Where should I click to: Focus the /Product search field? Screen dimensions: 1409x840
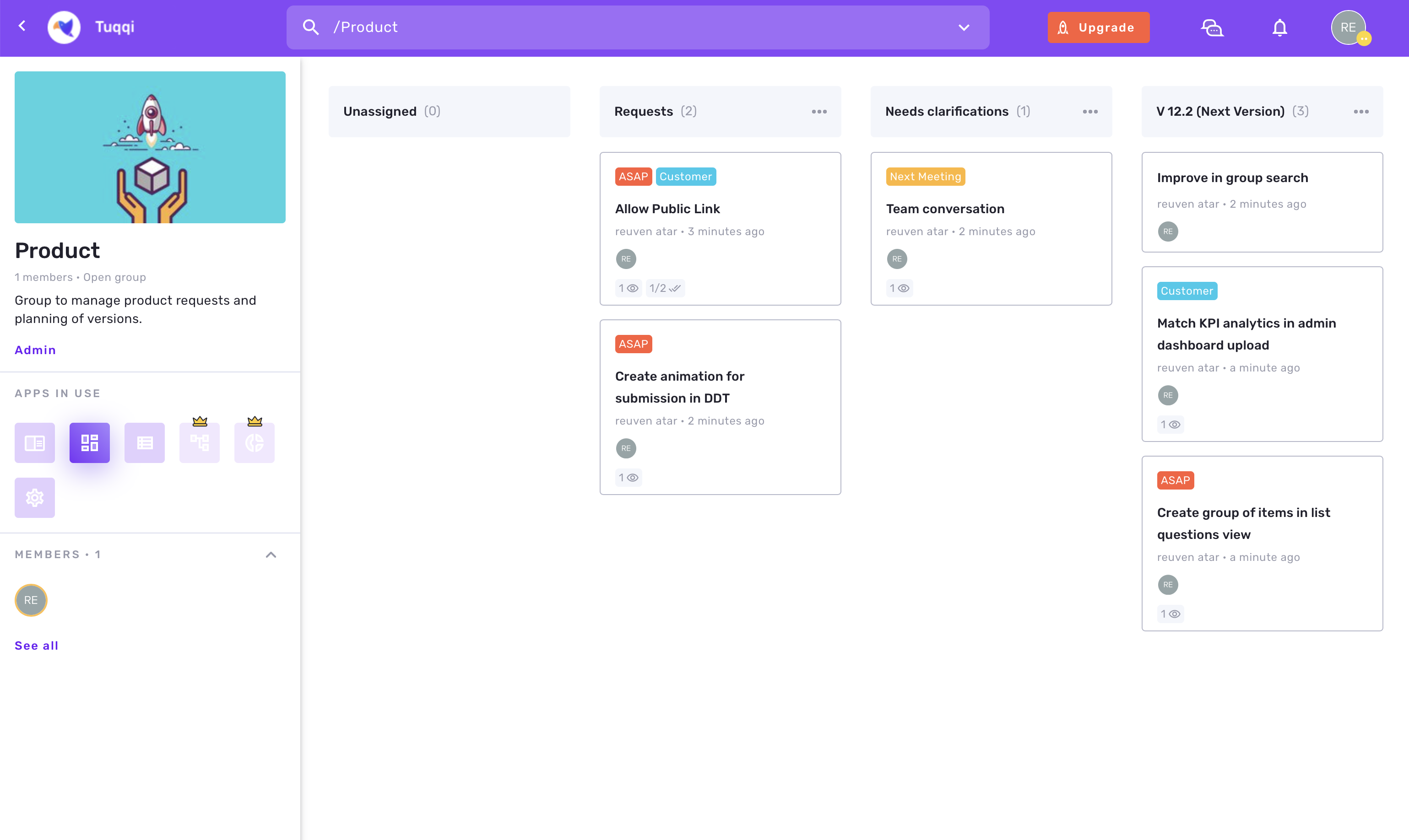[x=638, y=27]
